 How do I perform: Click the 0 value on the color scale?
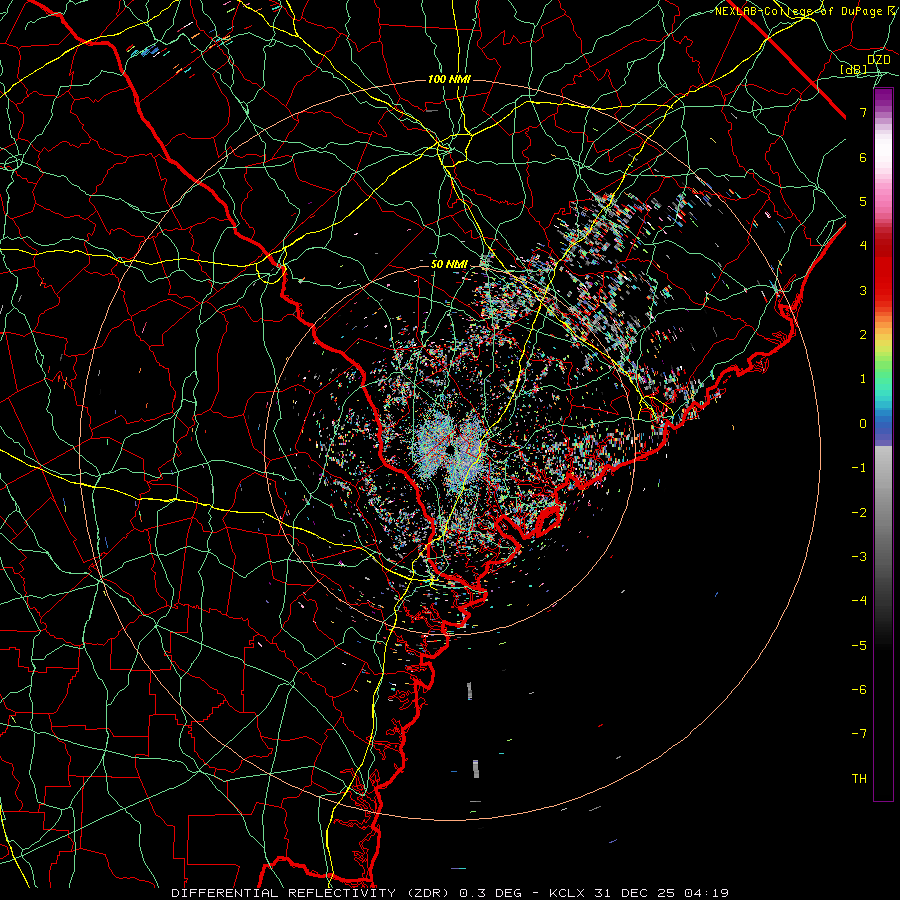pos(863,424)
